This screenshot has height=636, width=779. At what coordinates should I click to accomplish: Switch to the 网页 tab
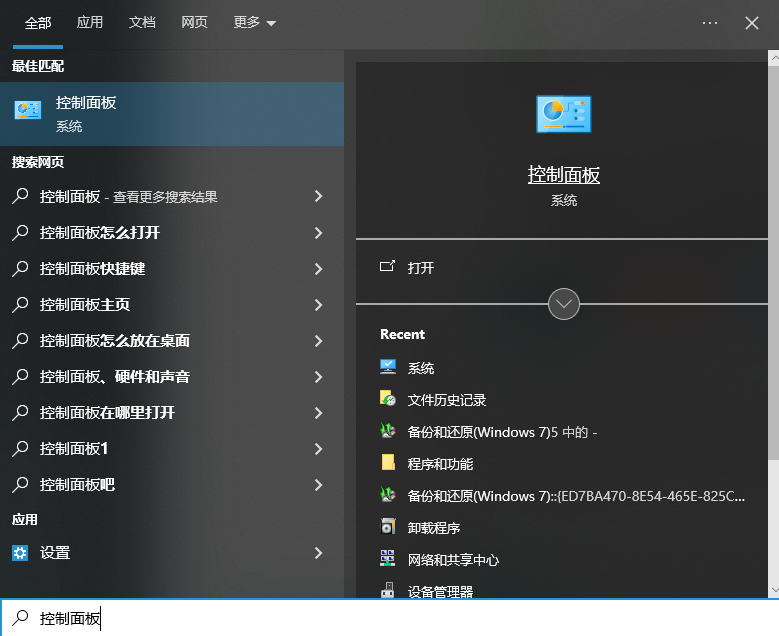194,22
